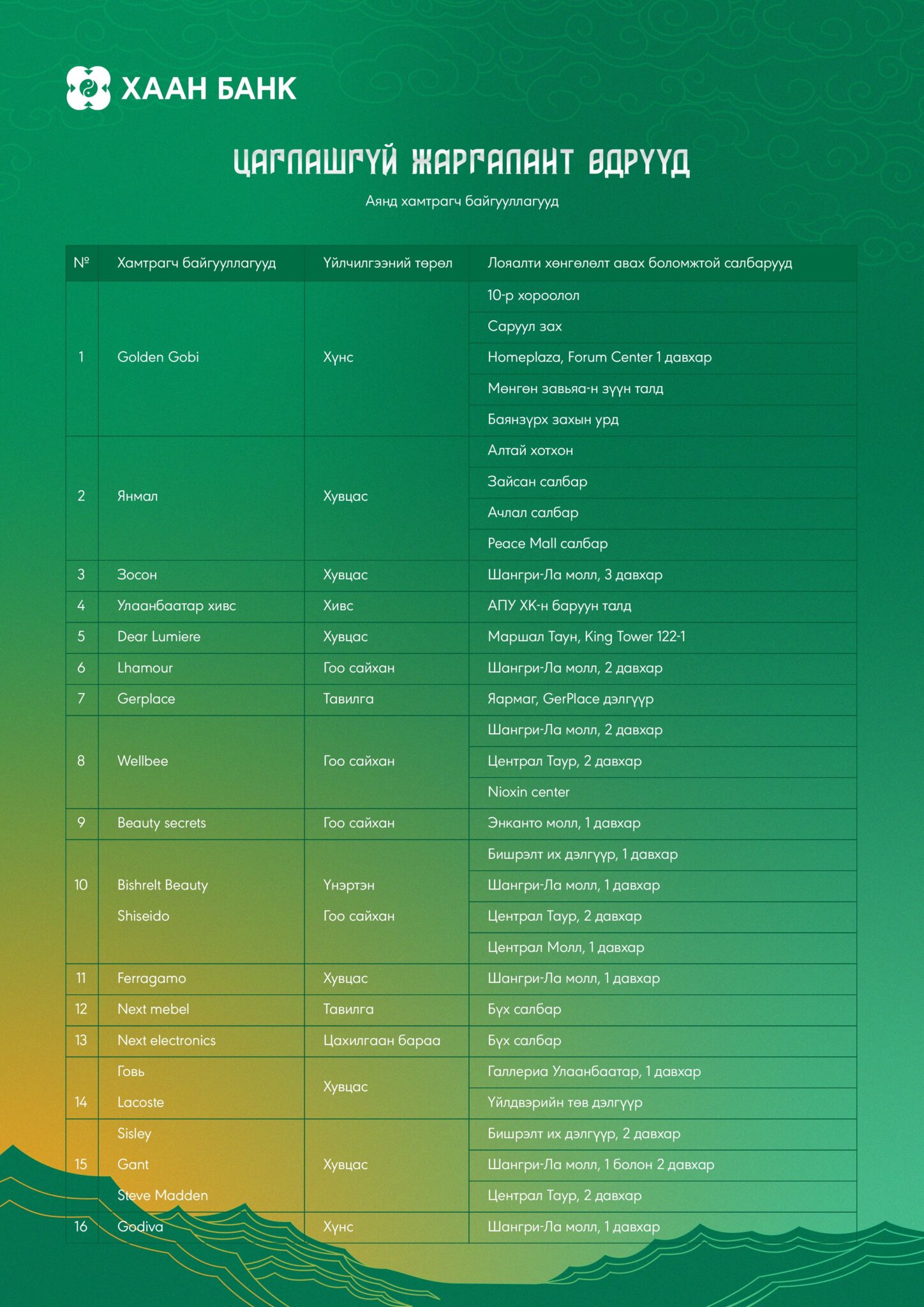Click the Khan Bank logo emblem
The image size is (924, 1307).
click(x=89, y=88)
